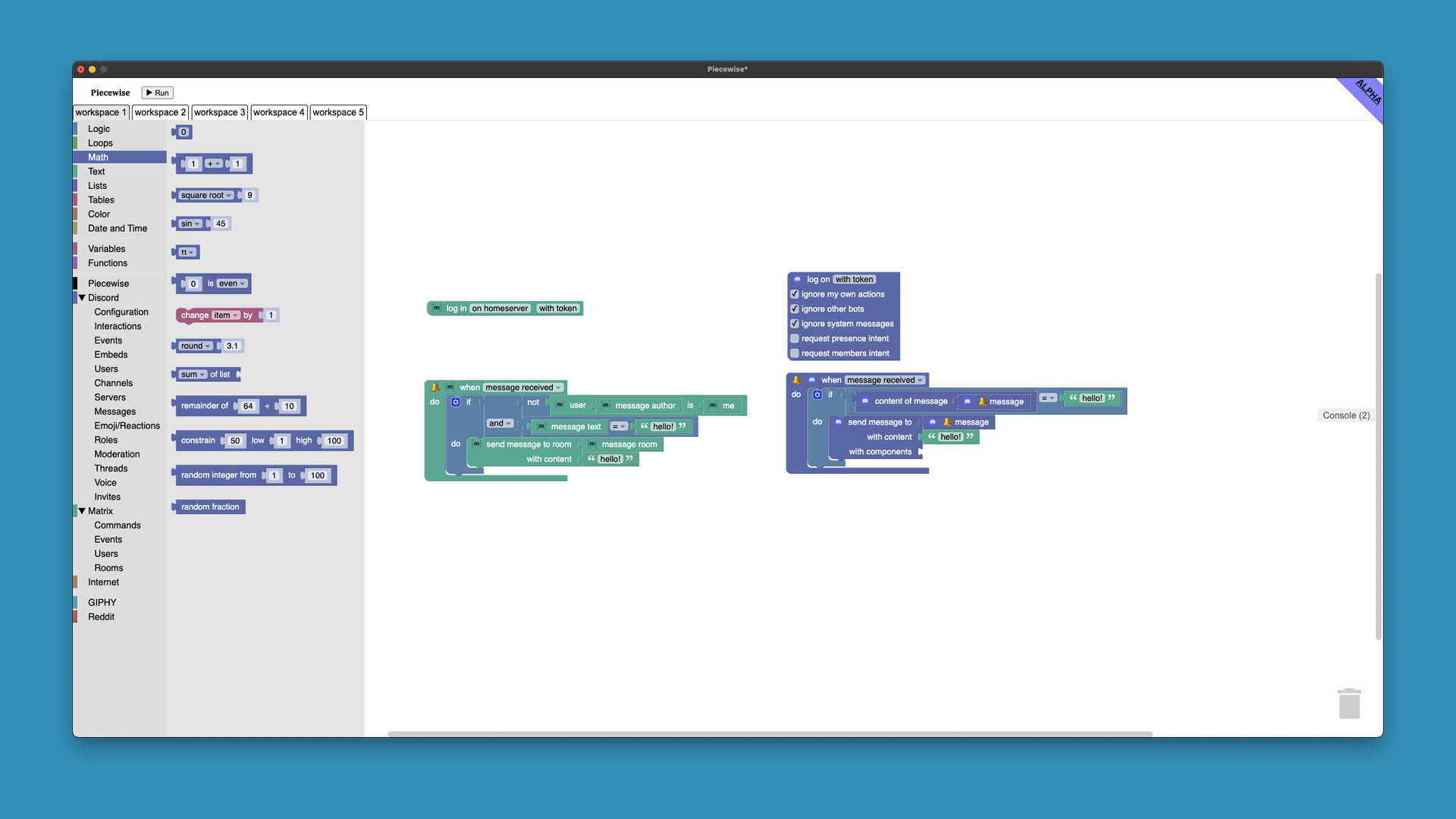Screen dimensions: 1456x819
Task: Click the gear icon on the Matrix if block
Action: 456,403
